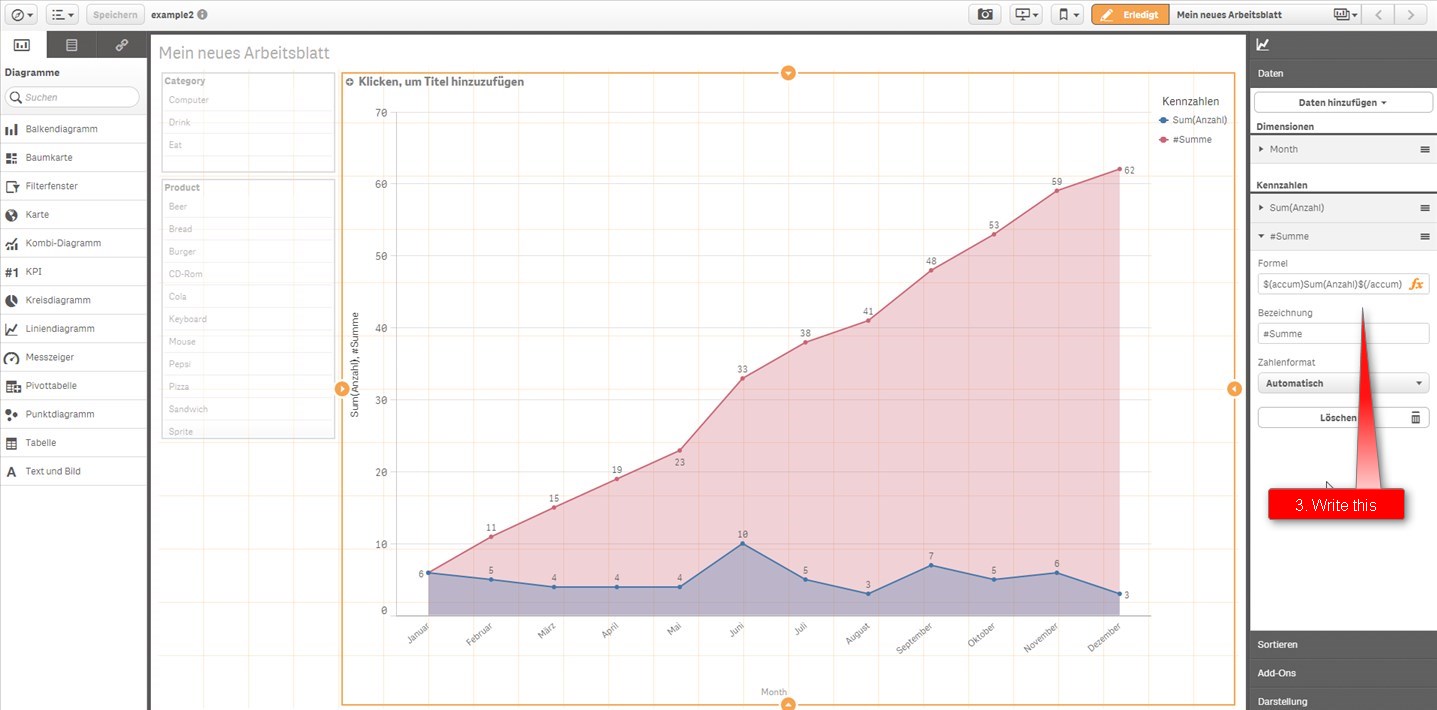This screenshot has height=710, width=1437.
Task: Focus the Suchen search field
Action: [72, 97]
